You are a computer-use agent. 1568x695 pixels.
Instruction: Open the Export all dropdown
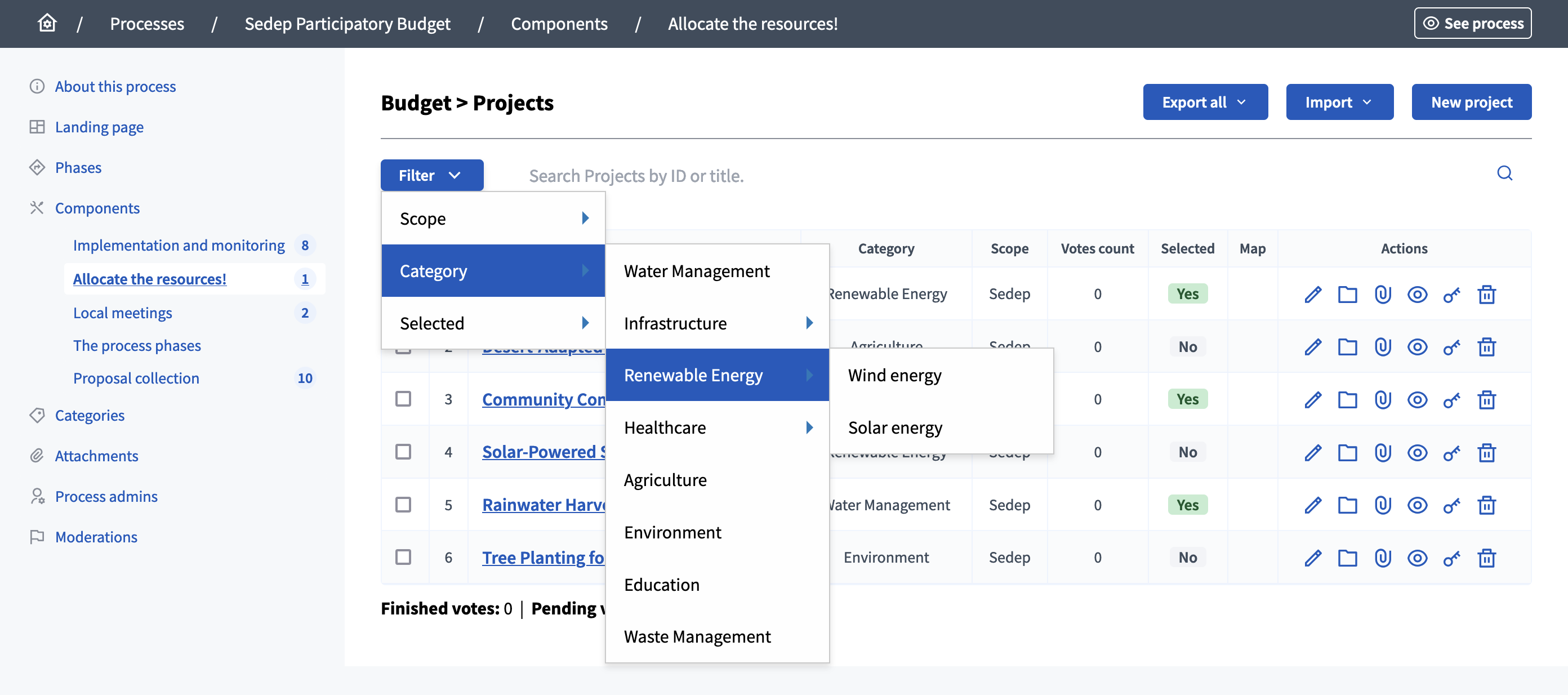(1204, 101)
